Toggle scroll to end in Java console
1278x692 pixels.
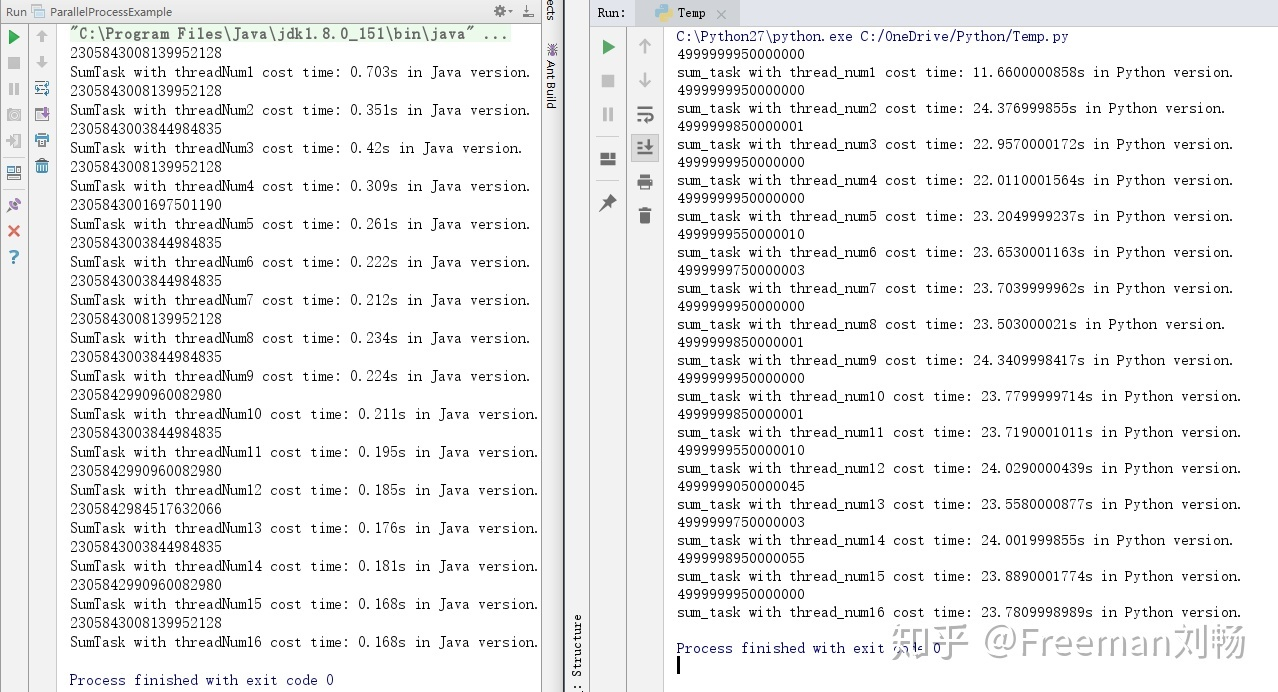[42, 114]
